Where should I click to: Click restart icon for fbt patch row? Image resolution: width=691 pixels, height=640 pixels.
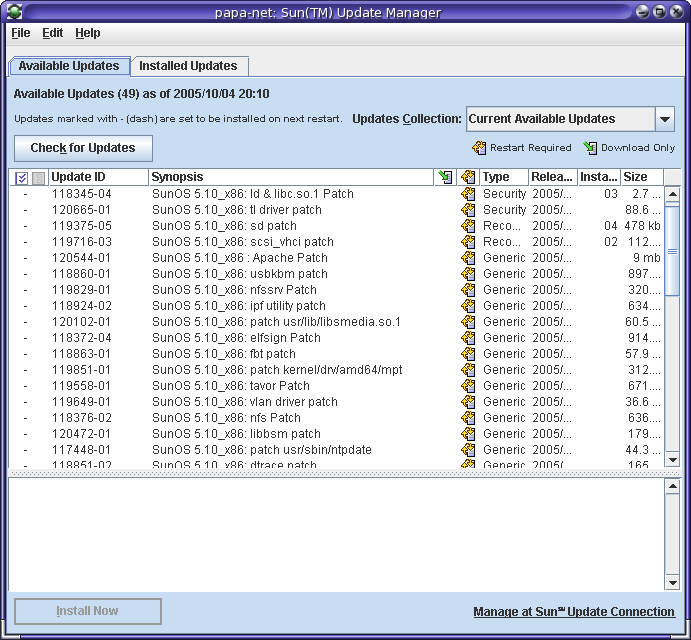click(x=468, y=353)
